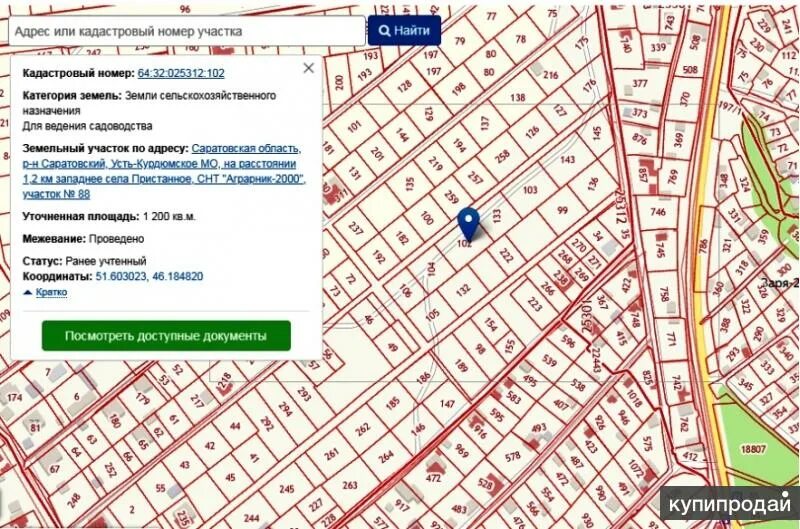
Task: Select parcel 539 on the map
Action: point(549,360)
